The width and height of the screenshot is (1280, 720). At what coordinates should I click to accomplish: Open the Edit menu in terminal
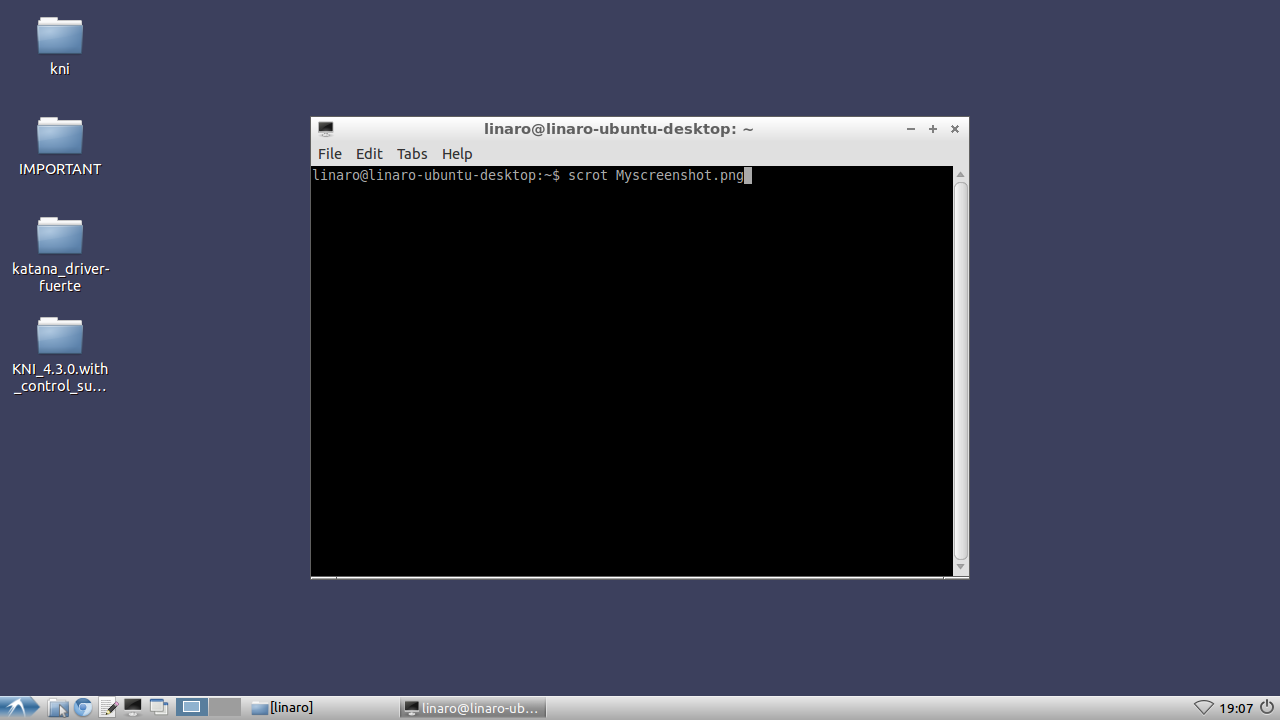coord(369,154)
